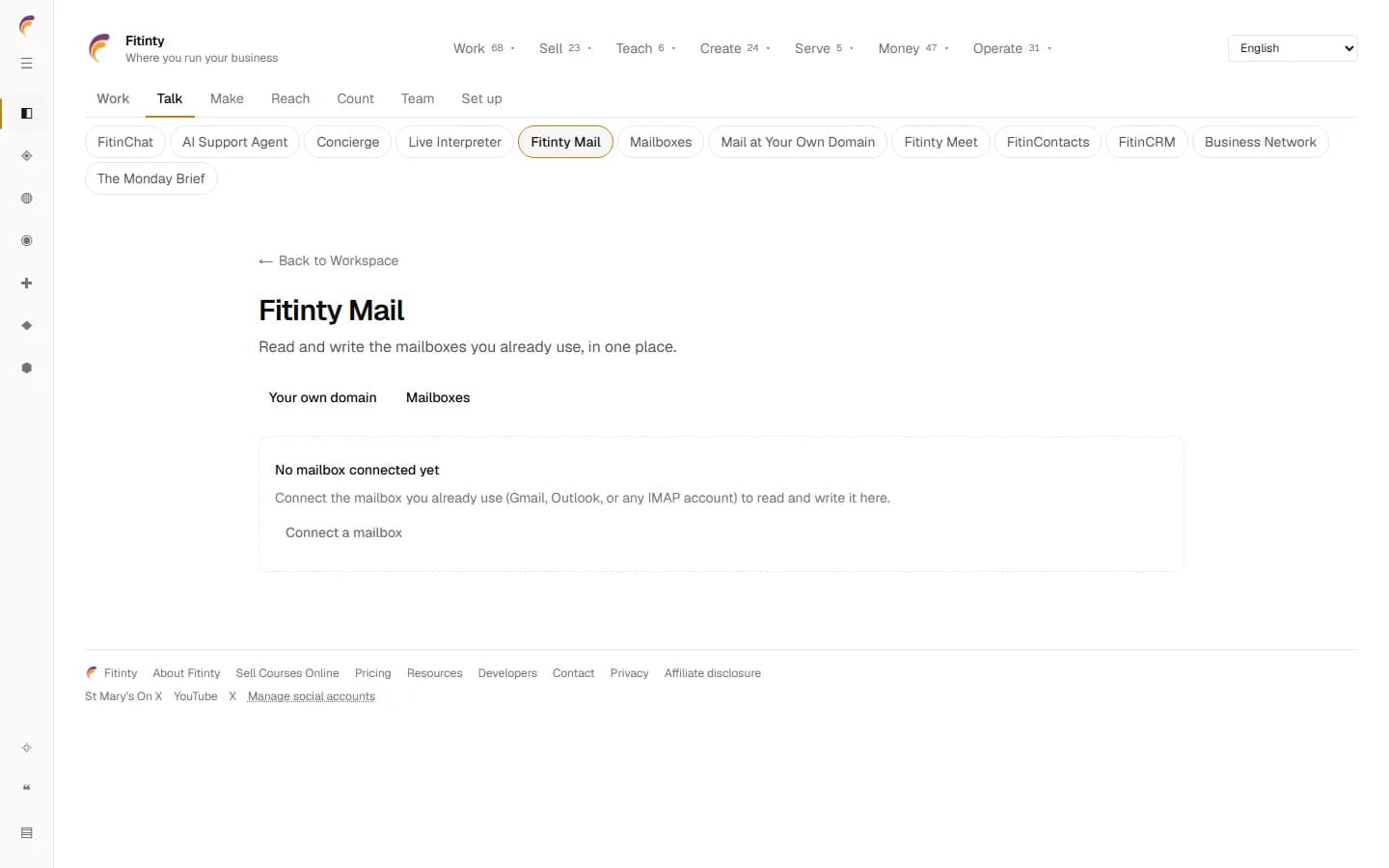Click the Fitinty logo in the footer
Screen dimensions: 1389x868
tap(92, 672)
